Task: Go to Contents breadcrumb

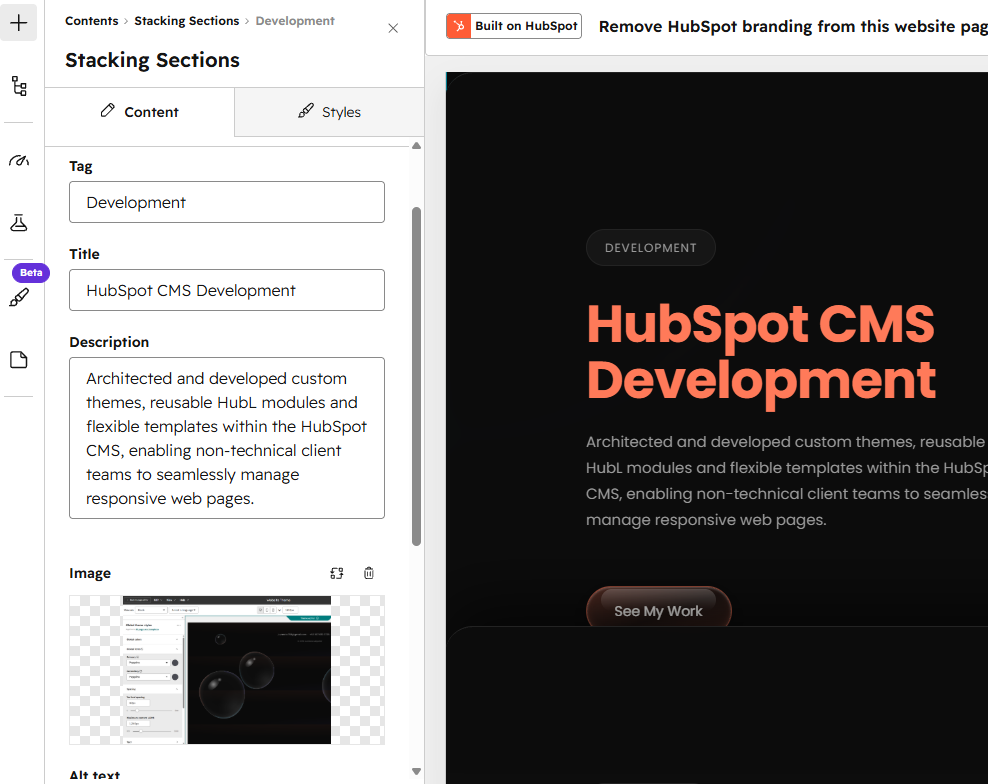Action: [x=91, y=21]
